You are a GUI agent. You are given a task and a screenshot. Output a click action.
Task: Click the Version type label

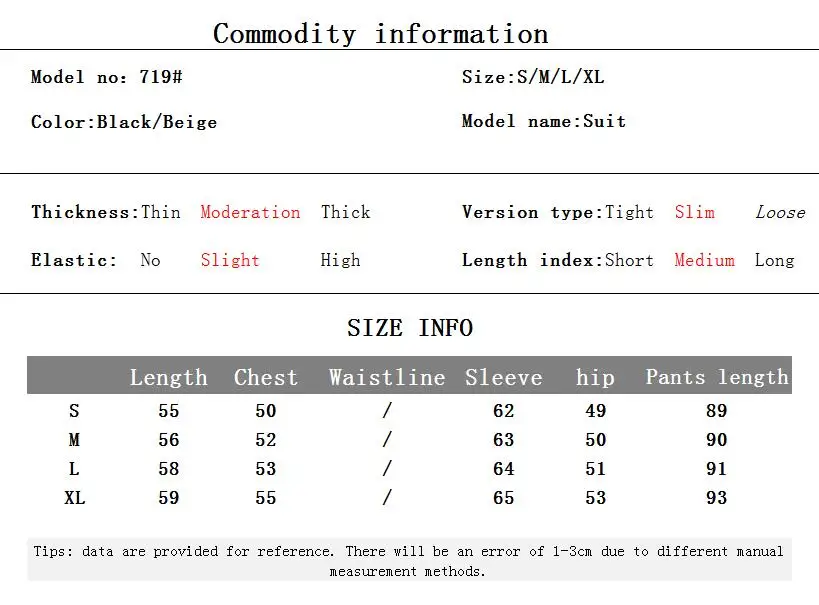[533, 212]
